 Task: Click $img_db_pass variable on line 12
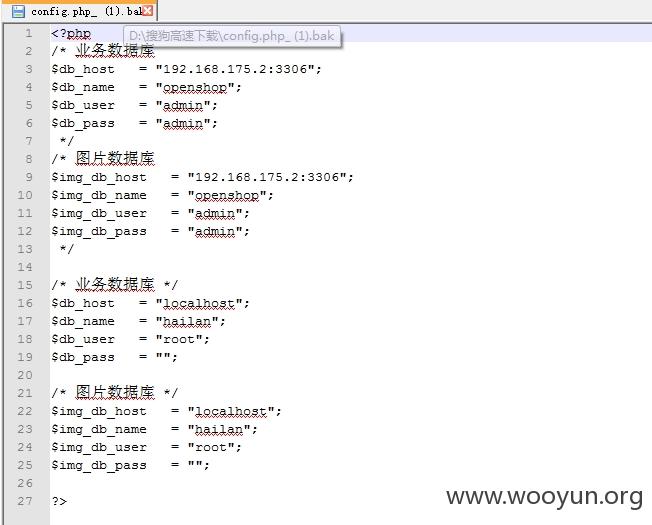[x=99, y=232]
